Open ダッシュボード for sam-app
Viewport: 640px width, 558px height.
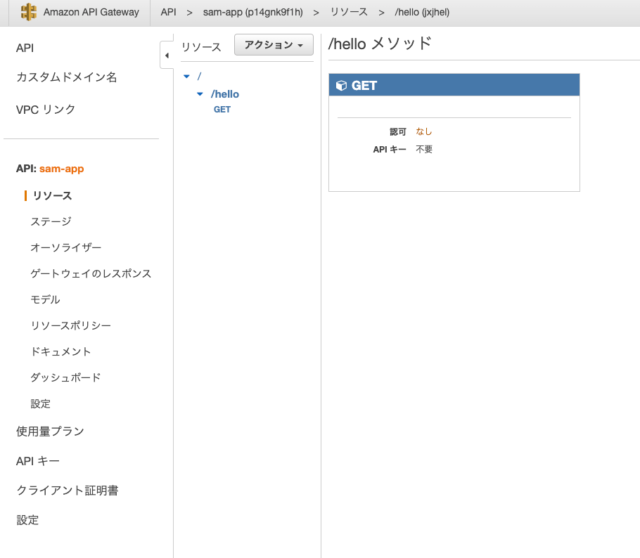tap(66, 378)
